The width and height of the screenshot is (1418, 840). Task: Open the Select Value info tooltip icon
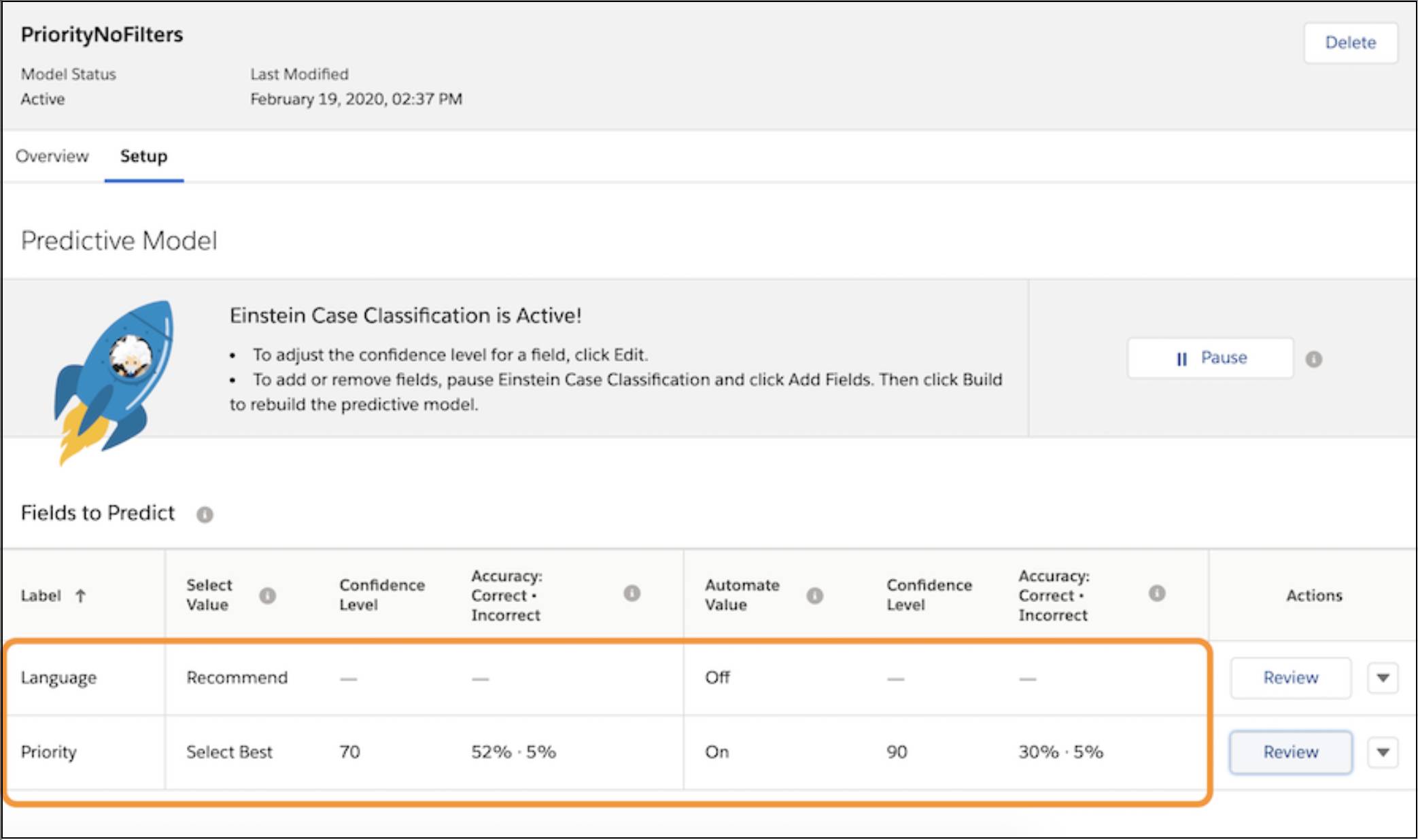pos(267,595)
